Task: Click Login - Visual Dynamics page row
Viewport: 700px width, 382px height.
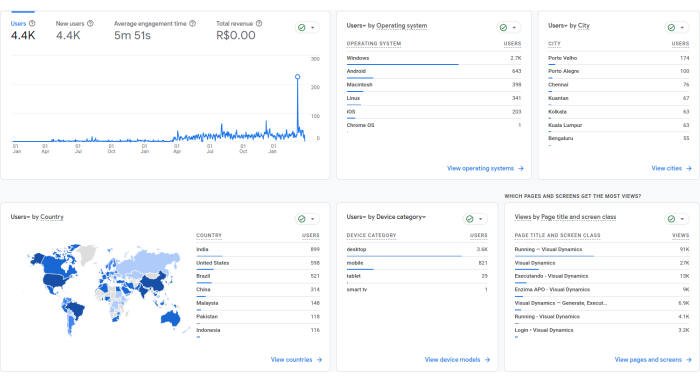Action: point(602,331)
